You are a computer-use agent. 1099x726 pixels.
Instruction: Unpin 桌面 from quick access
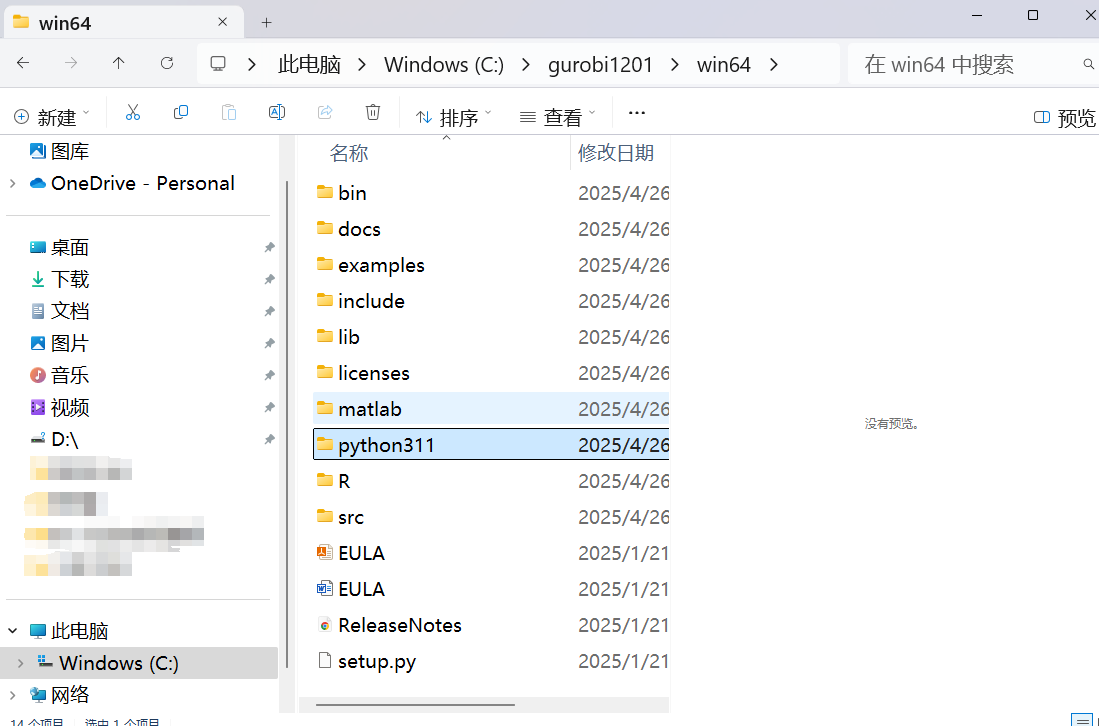(269, 247)
